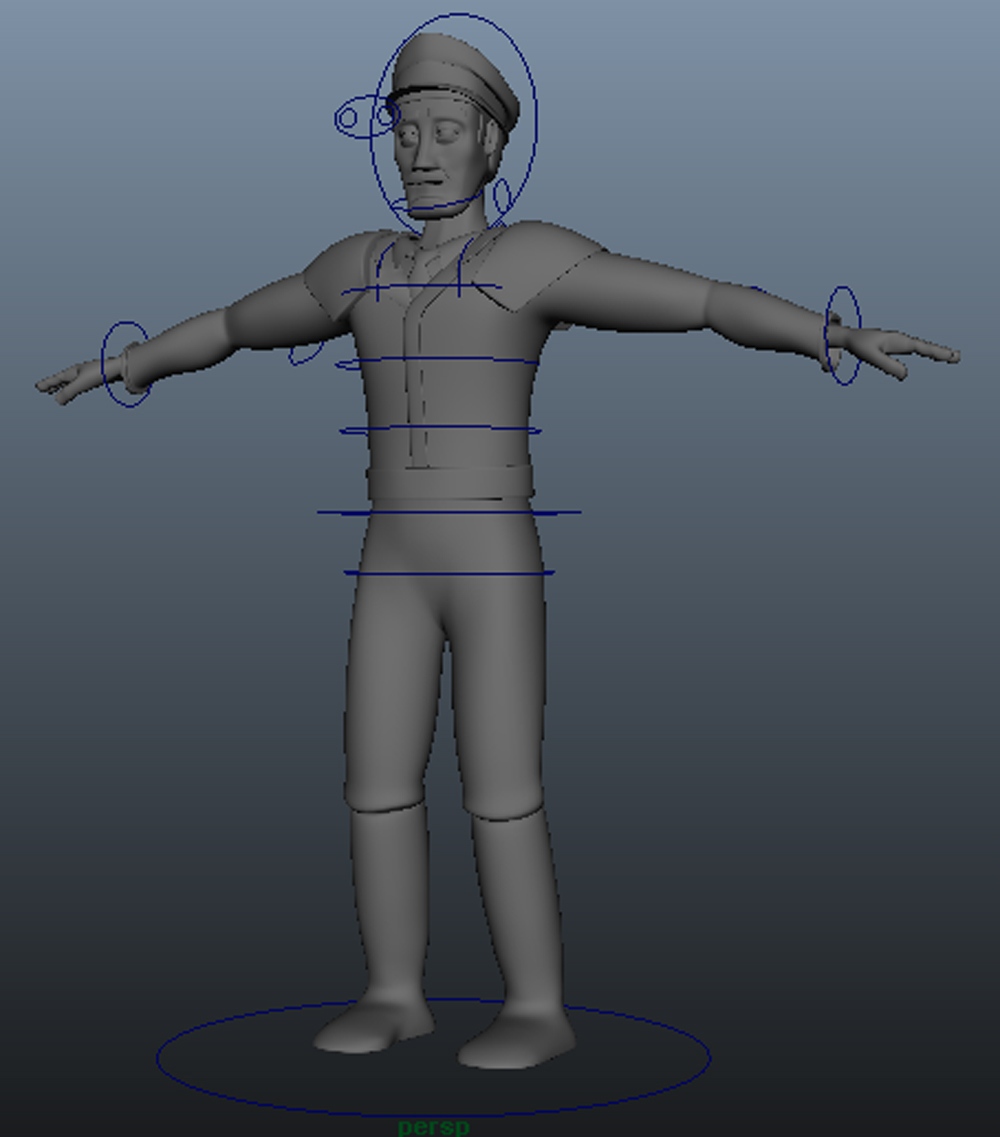Select the wrist control circle on the left hand
Screen dimensions: 1000x1137
point(845,335)
